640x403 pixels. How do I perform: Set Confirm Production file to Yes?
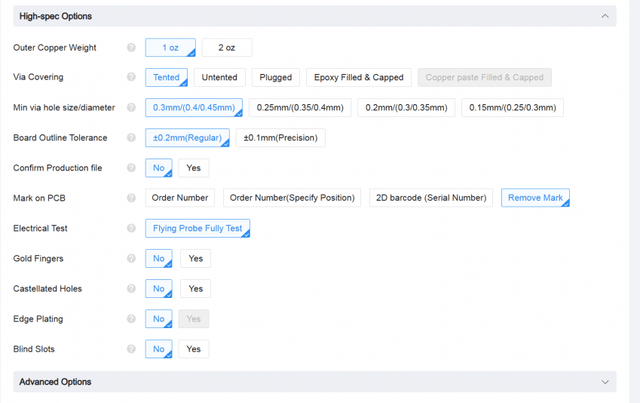[194, 168]
